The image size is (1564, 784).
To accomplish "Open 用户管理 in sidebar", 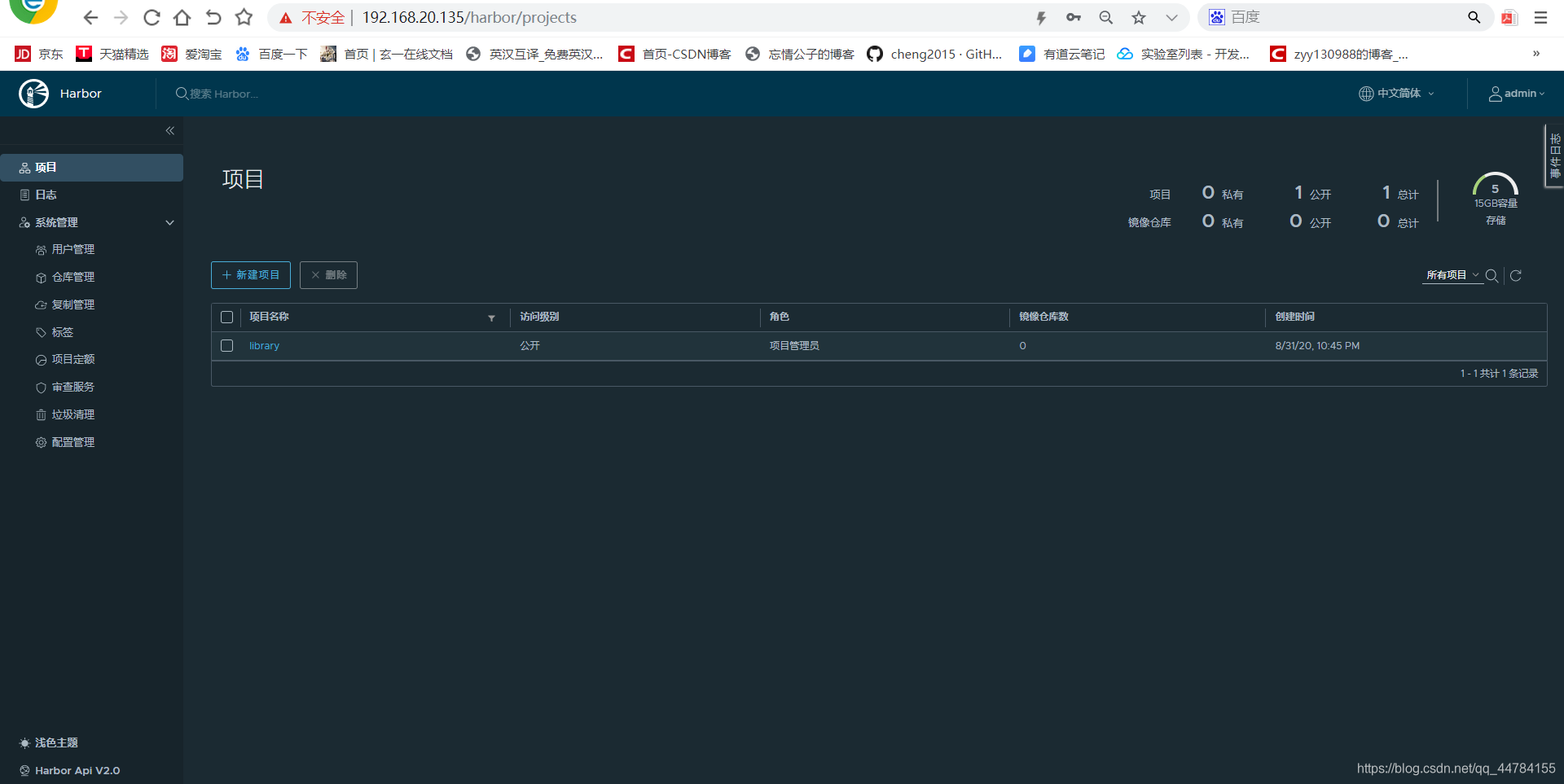I will coord(73,250).
